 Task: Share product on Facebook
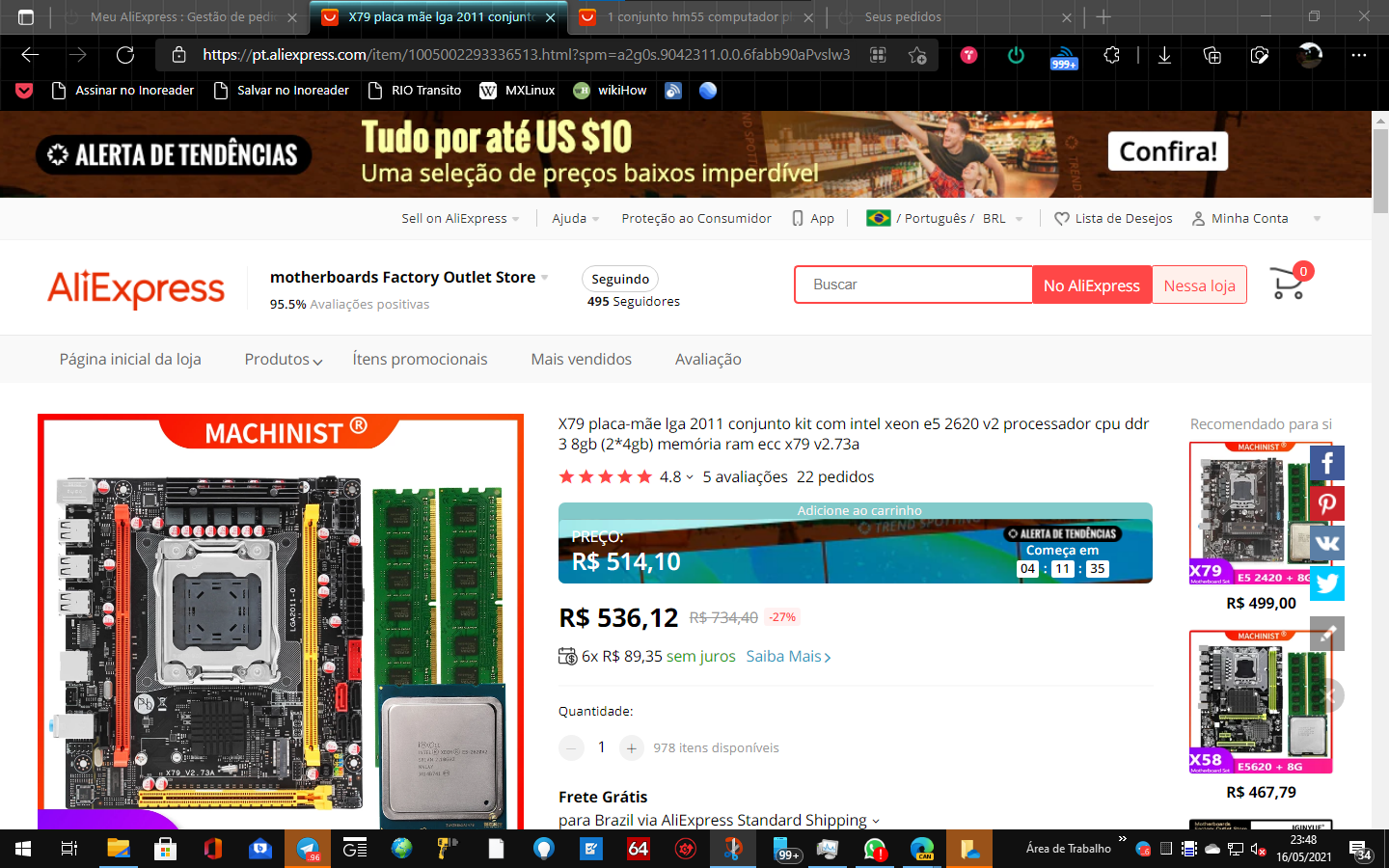point(1327,464)
